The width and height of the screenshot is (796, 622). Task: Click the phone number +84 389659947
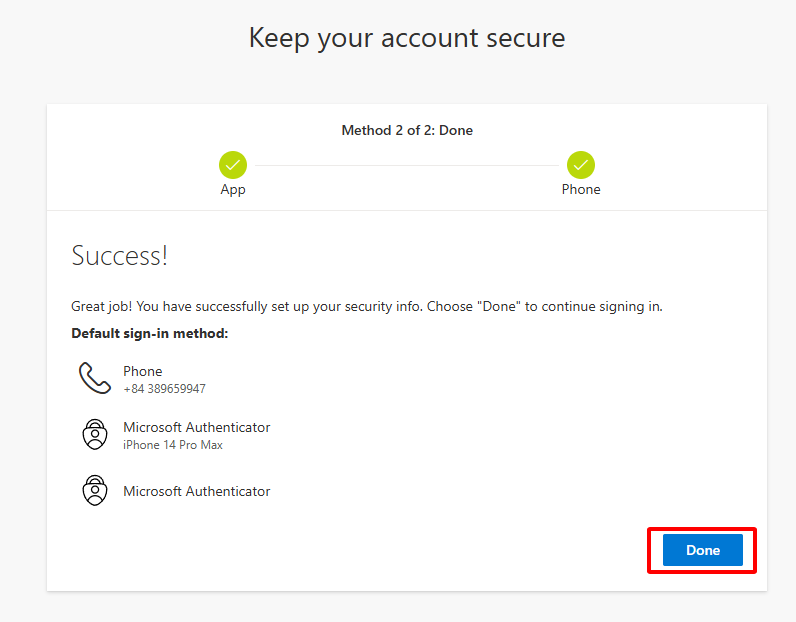pyautogui.click(x=164, y=389)
